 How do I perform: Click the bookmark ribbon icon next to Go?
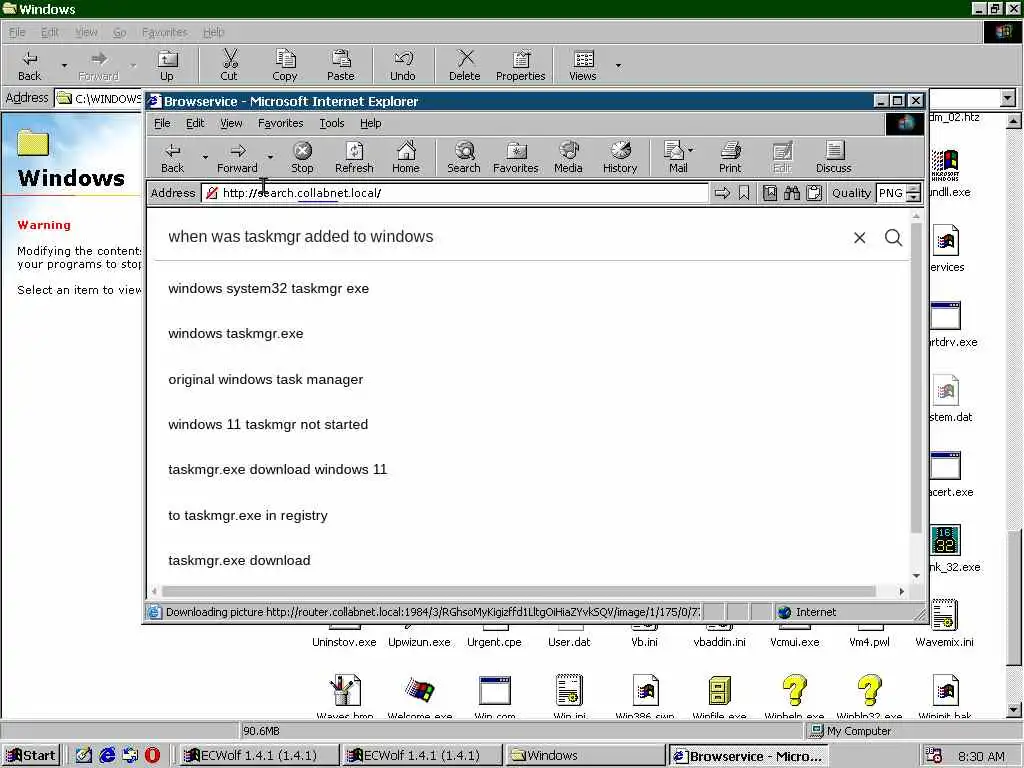coord(744,193)
